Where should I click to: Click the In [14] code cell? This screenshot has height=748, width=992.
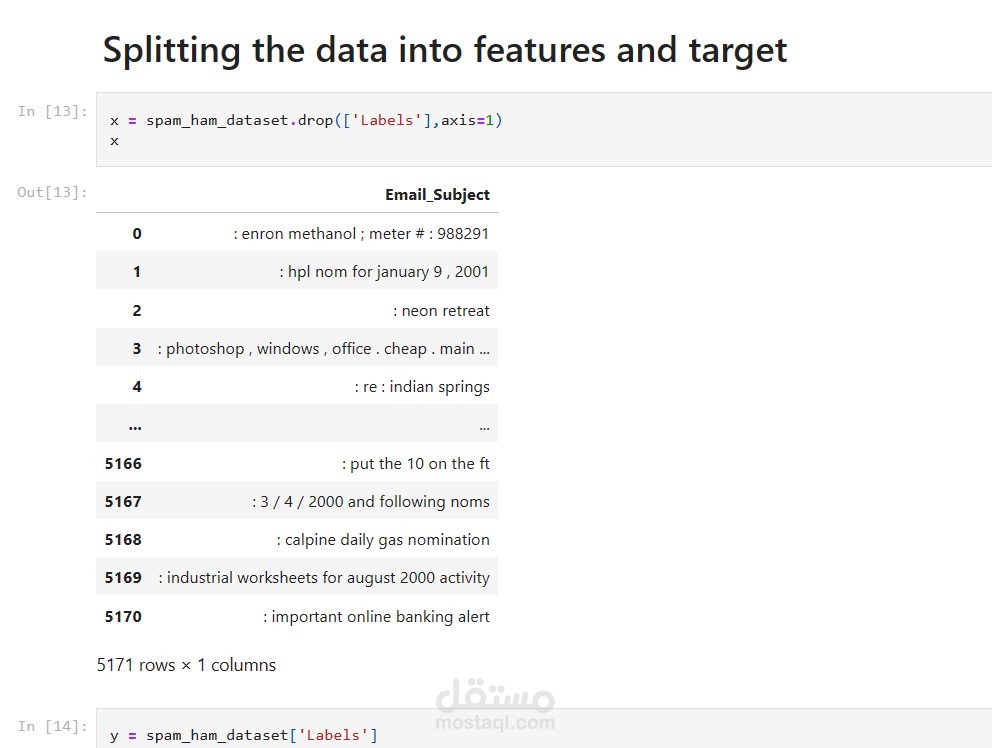click(x=544, y=728)
